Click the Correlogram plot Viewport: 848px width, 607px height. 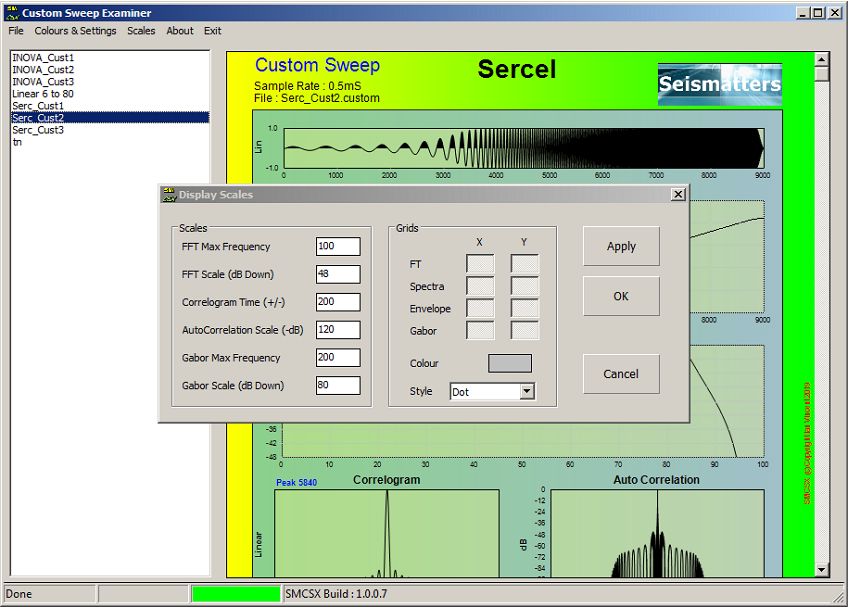(x=387, y=533)
